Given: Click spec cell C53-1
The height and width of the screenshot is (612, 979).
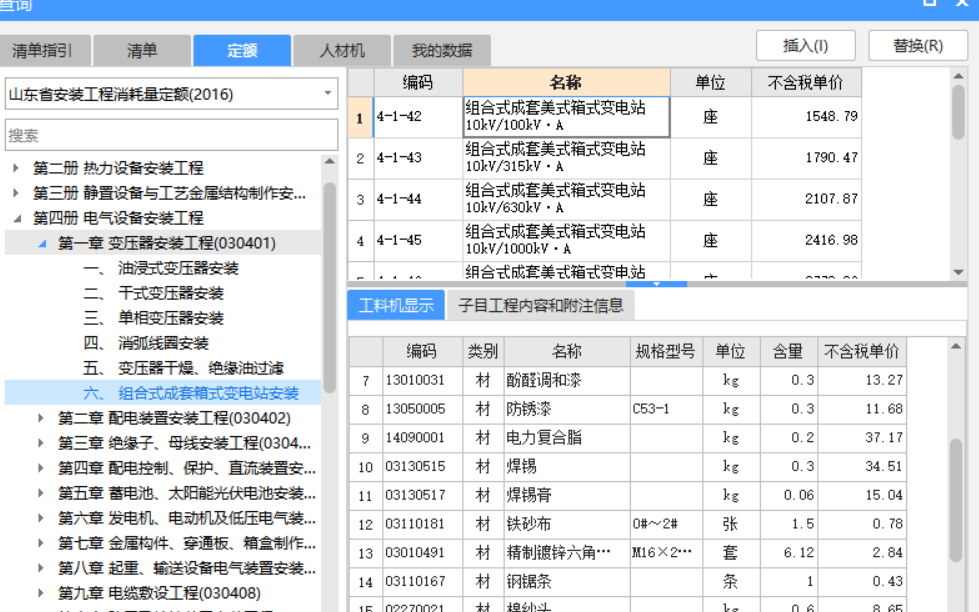Looking at the screenshot, I should (x=666, y=409).
